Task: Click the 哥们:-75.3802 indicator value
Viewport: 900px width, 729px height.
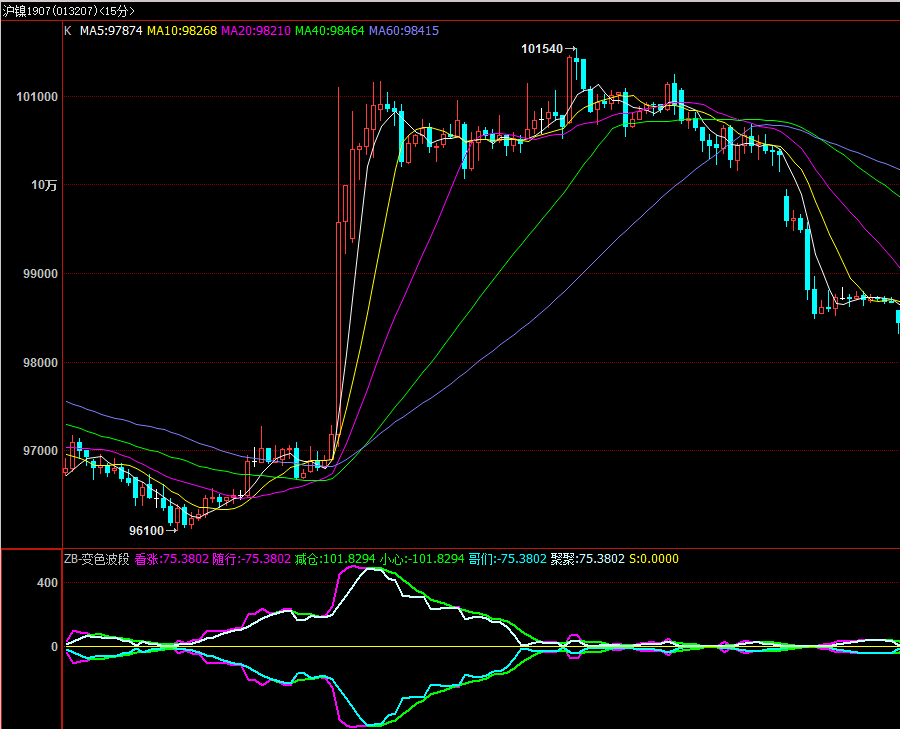Action: tap(507, 559)
